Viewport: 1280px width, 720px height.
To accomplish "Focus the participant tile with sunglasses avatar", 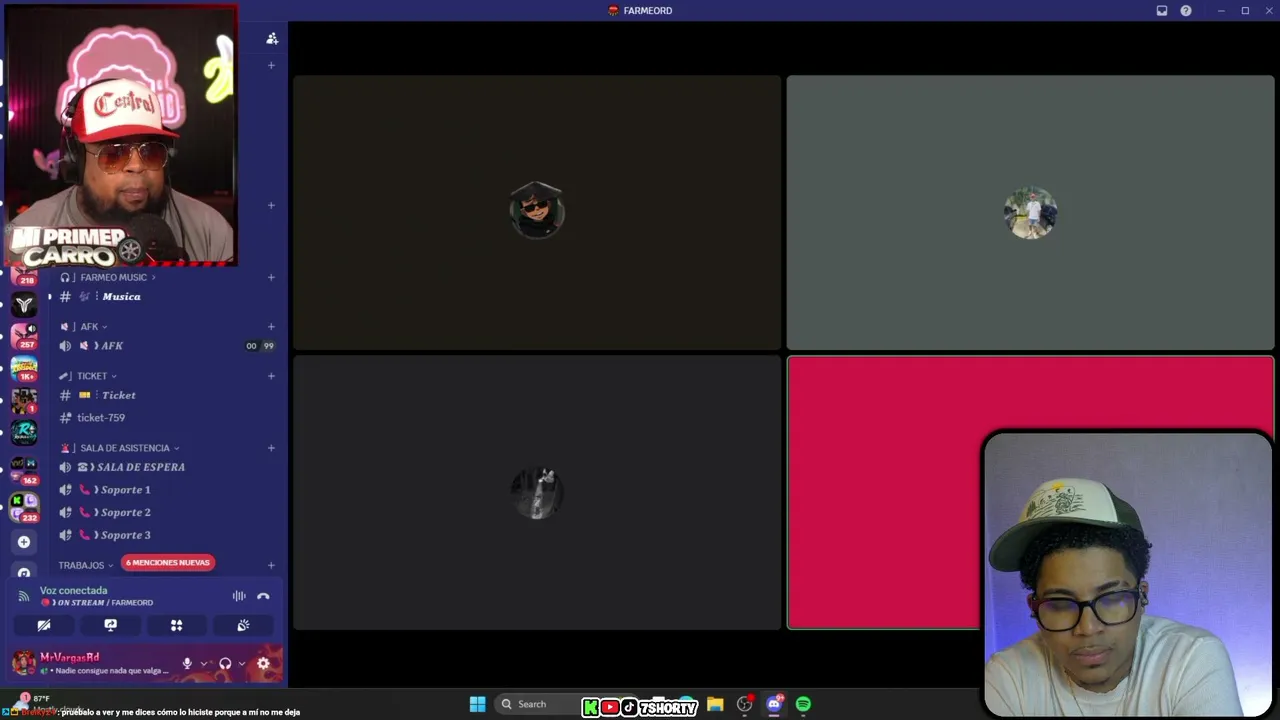I will [537, 212].
